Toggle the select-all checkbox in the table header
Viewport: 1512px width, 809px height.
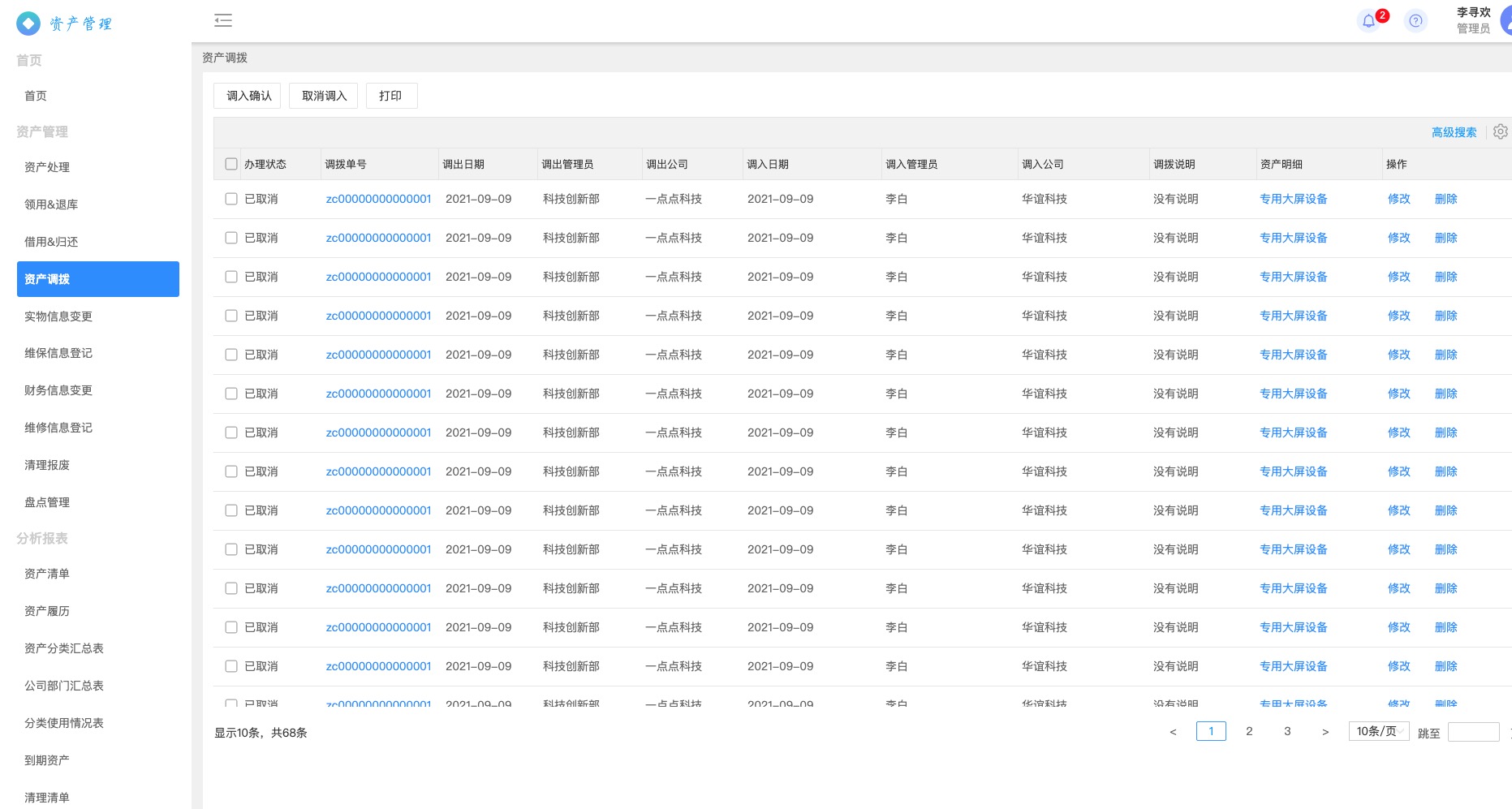coord(231,164)
